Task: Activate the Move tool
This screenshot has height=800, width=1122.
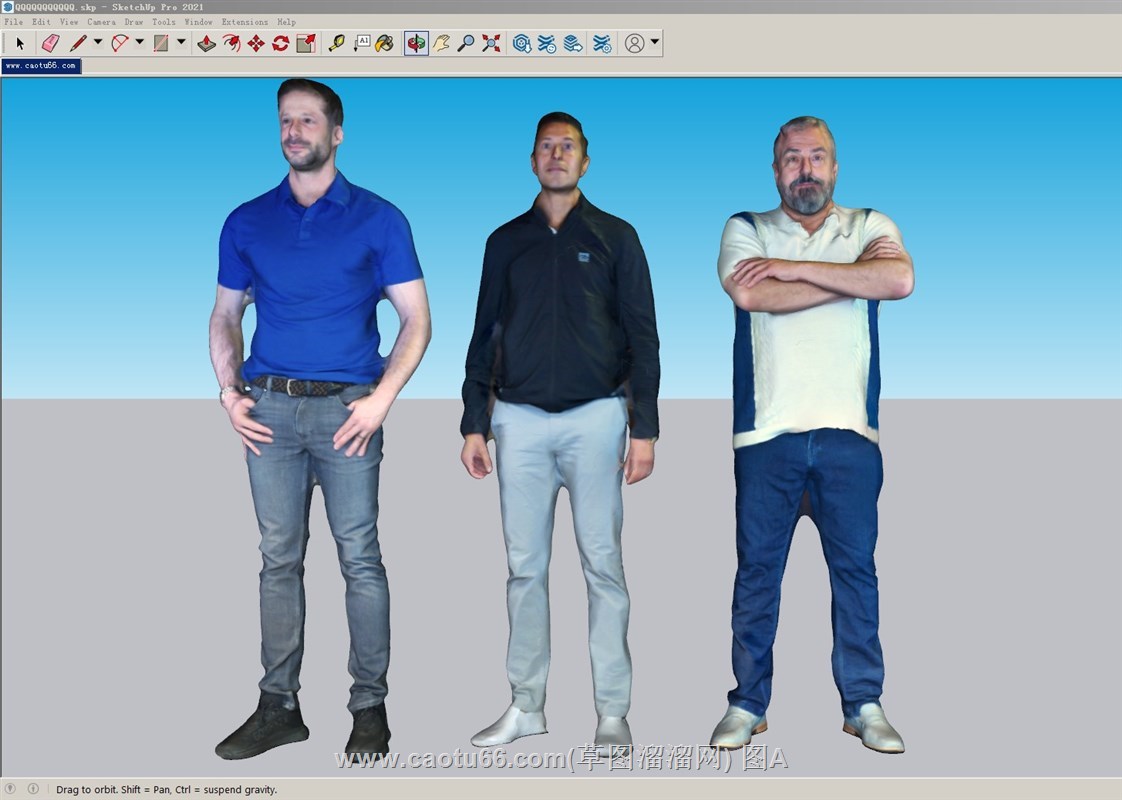Action: pos(256,43)
